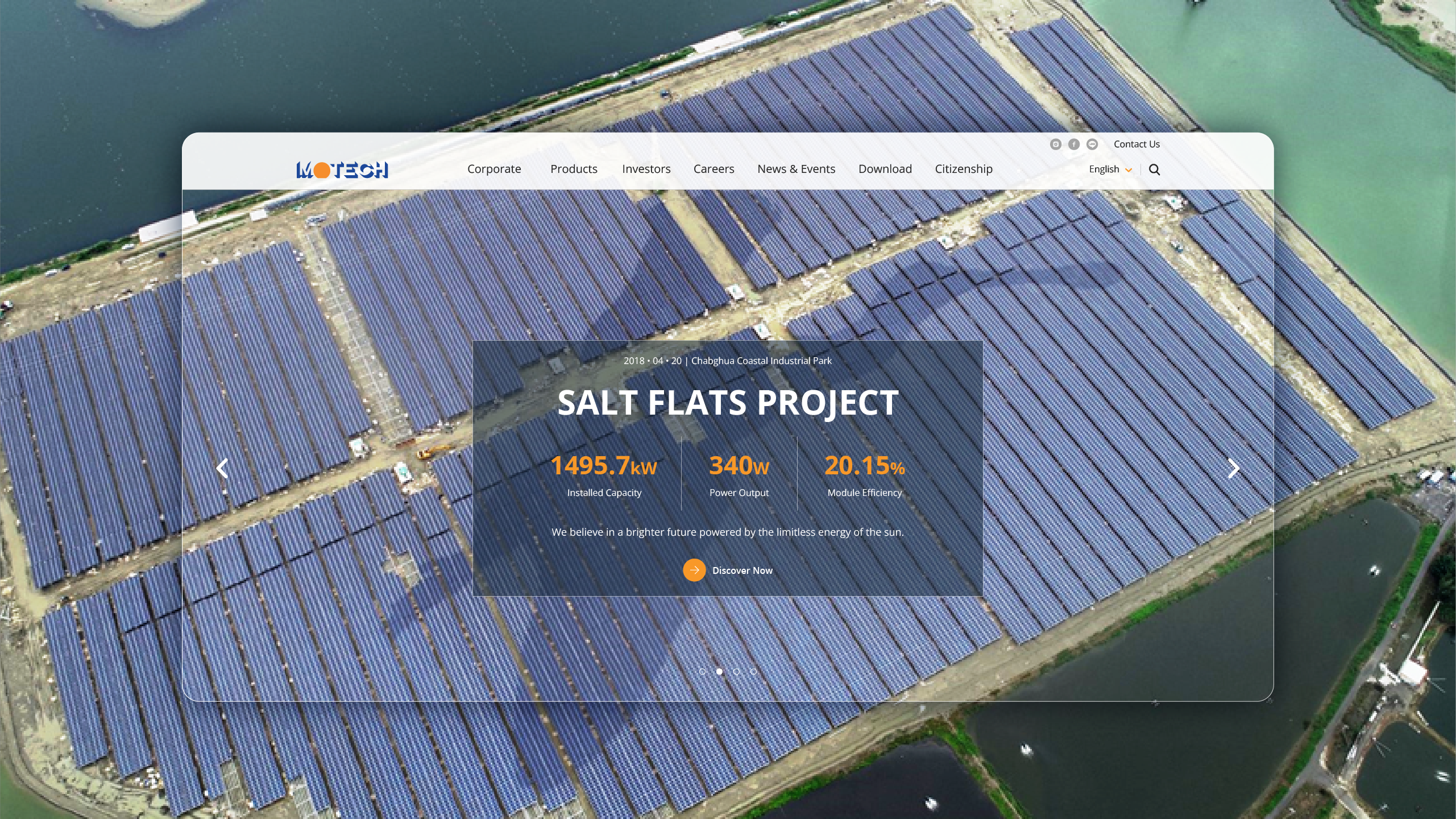Open the LINE social icon

1092,144
